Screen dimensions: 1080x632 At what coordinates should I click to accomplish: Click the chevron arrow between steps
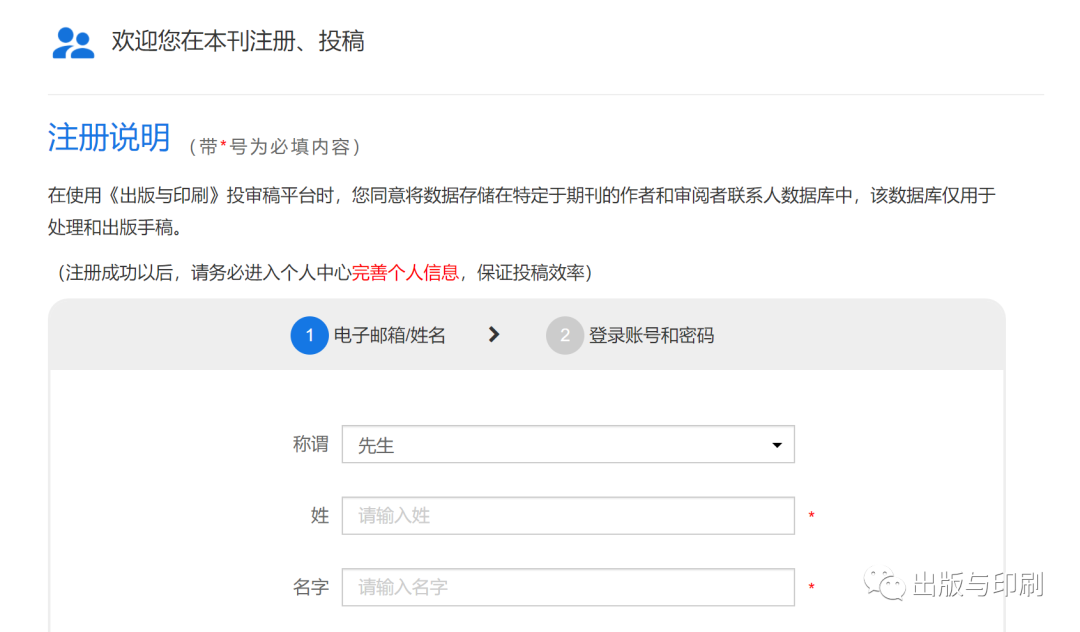point(494,335)
